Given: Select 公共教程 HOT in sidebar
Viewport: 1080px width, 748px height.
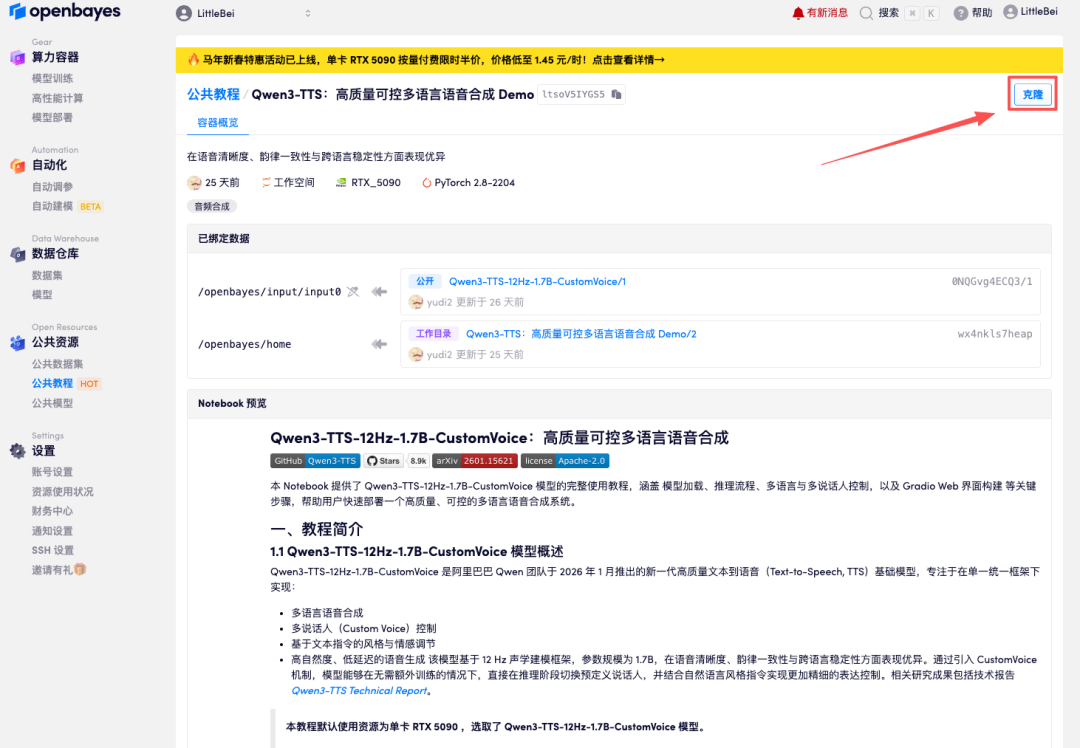Looking at the screenshot, I should (66, 384).
